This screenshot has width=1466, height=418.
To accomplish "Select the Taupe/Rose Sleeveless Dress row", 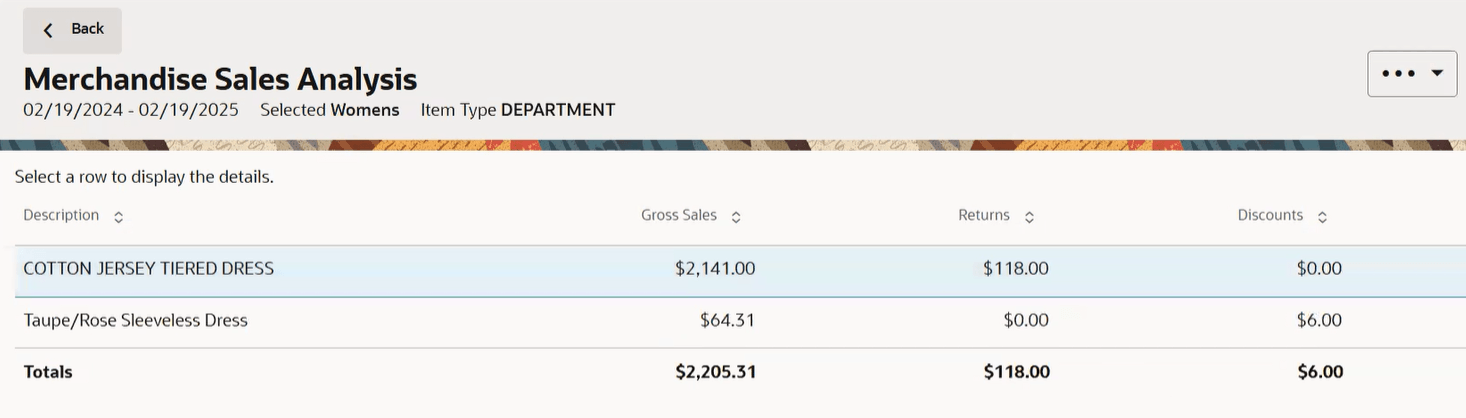I will 740,321.
